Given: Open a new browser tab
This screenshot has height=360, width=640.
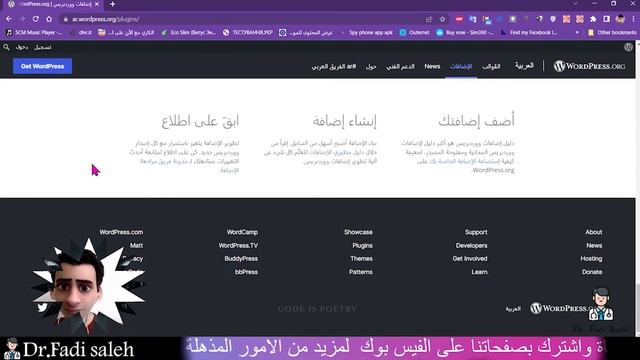Looking at the screenshot, I should 113,4.
